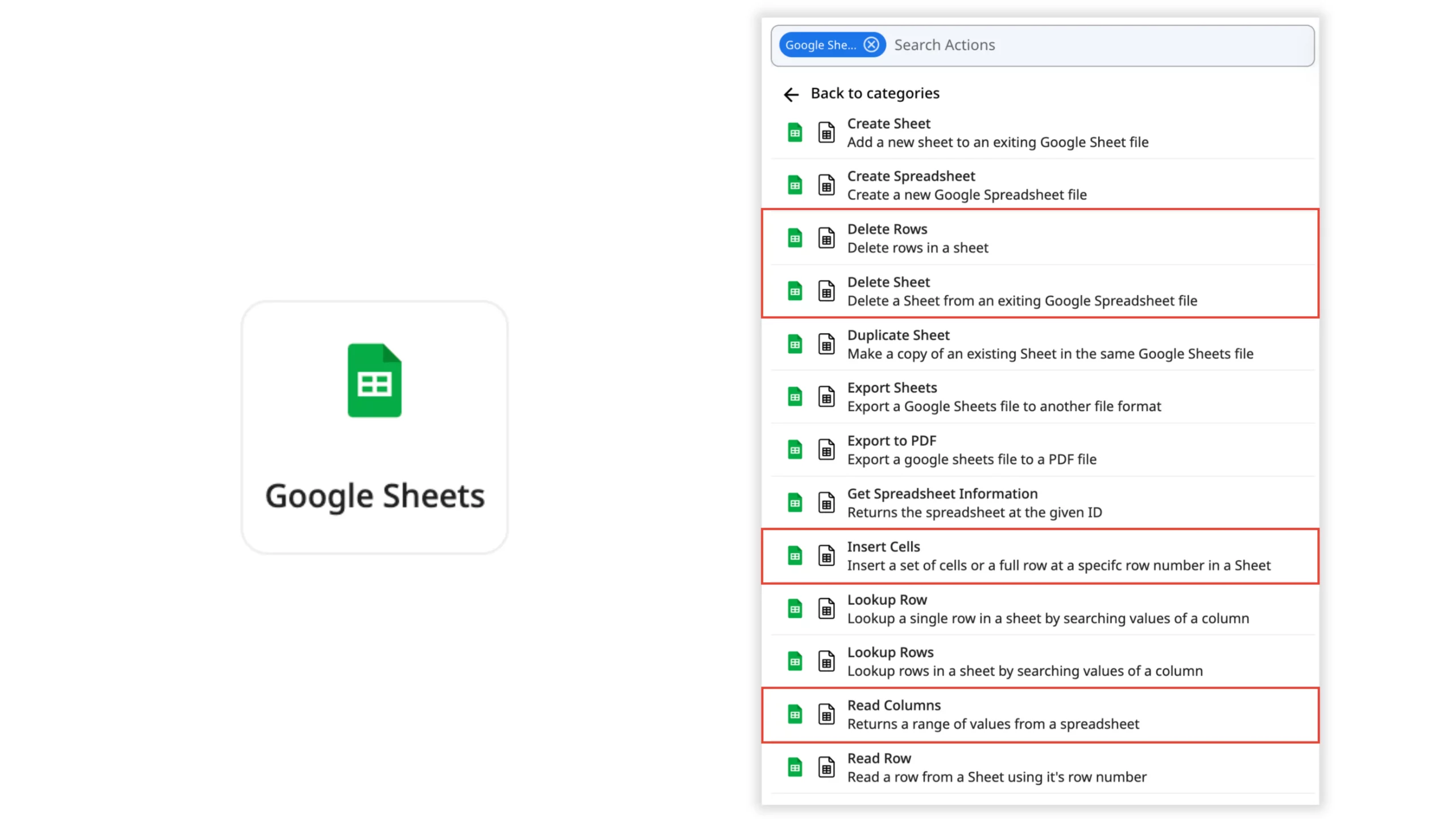Click green Sheets icon beside Export to PDF

[795, 450]
